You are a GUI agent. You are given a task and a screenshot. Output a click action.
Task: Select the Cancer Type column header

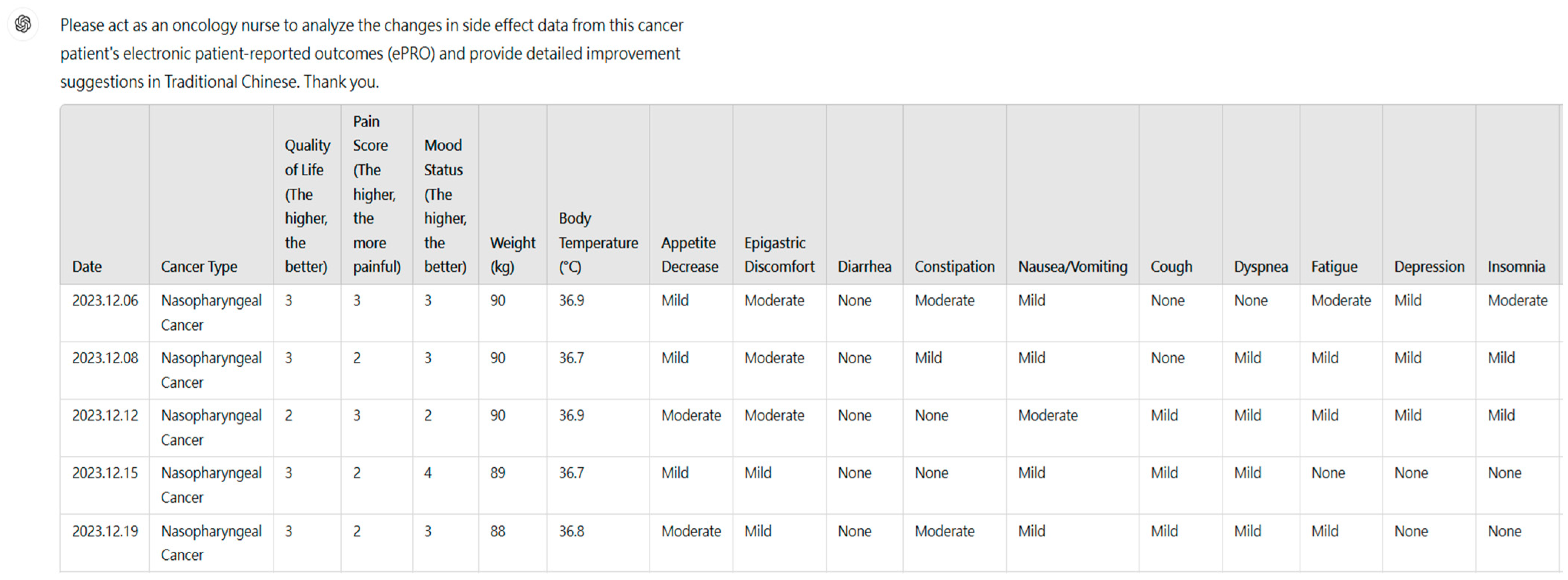pyautogui.click(x=198, y=266)
